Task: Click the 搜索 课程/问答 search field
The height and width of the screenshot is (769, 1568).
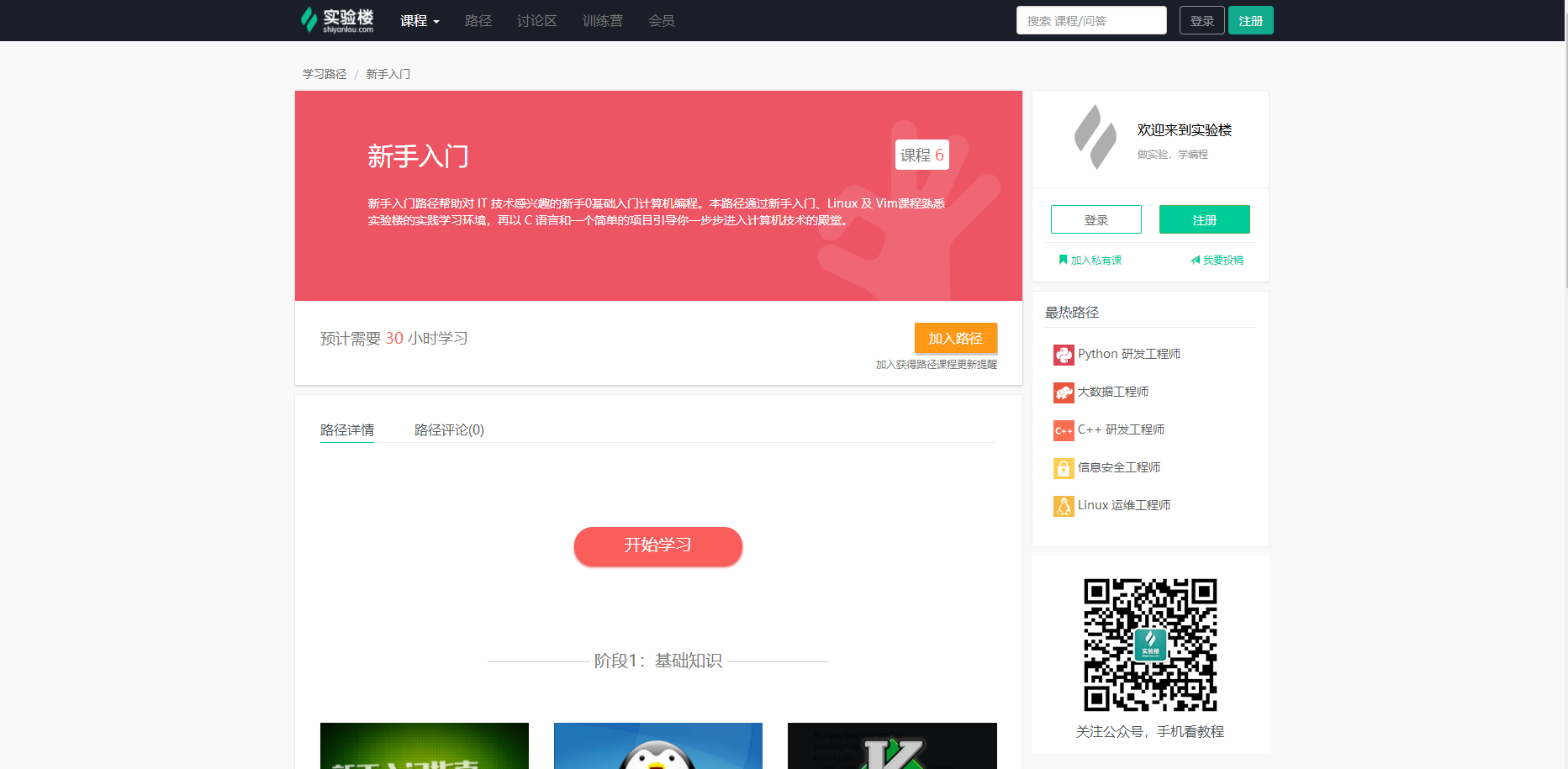Action: [x=1090, y=19]
